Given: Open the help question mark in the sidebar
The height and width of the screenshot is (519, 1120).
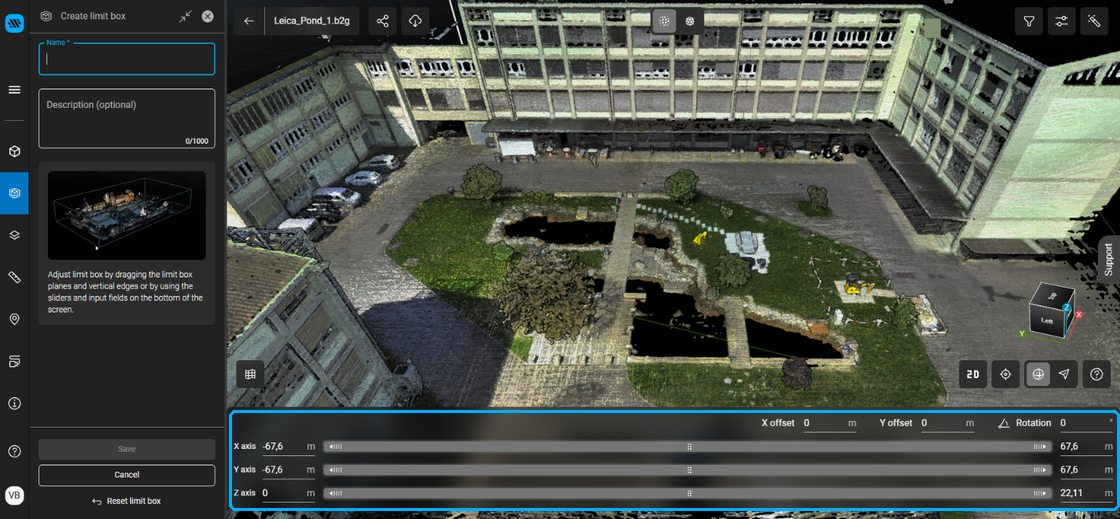Looking at the screenshot, I should point(14,451).
